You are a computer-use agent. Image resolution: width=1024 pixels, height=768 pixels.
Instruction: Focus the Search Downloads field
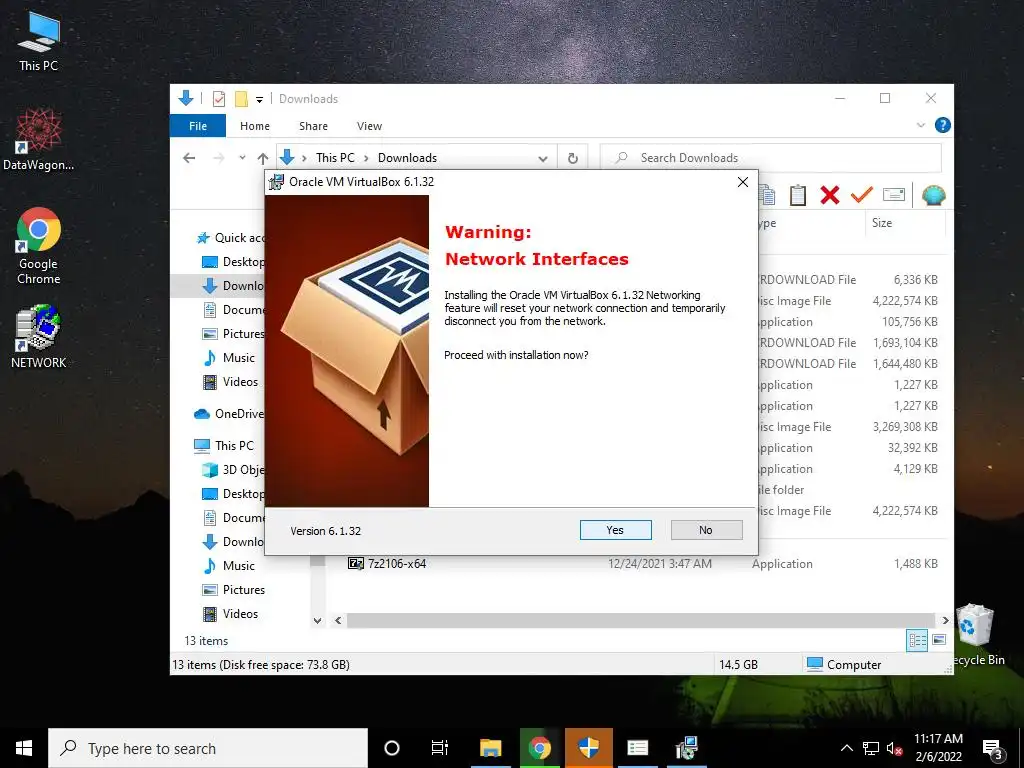point(771,158)
